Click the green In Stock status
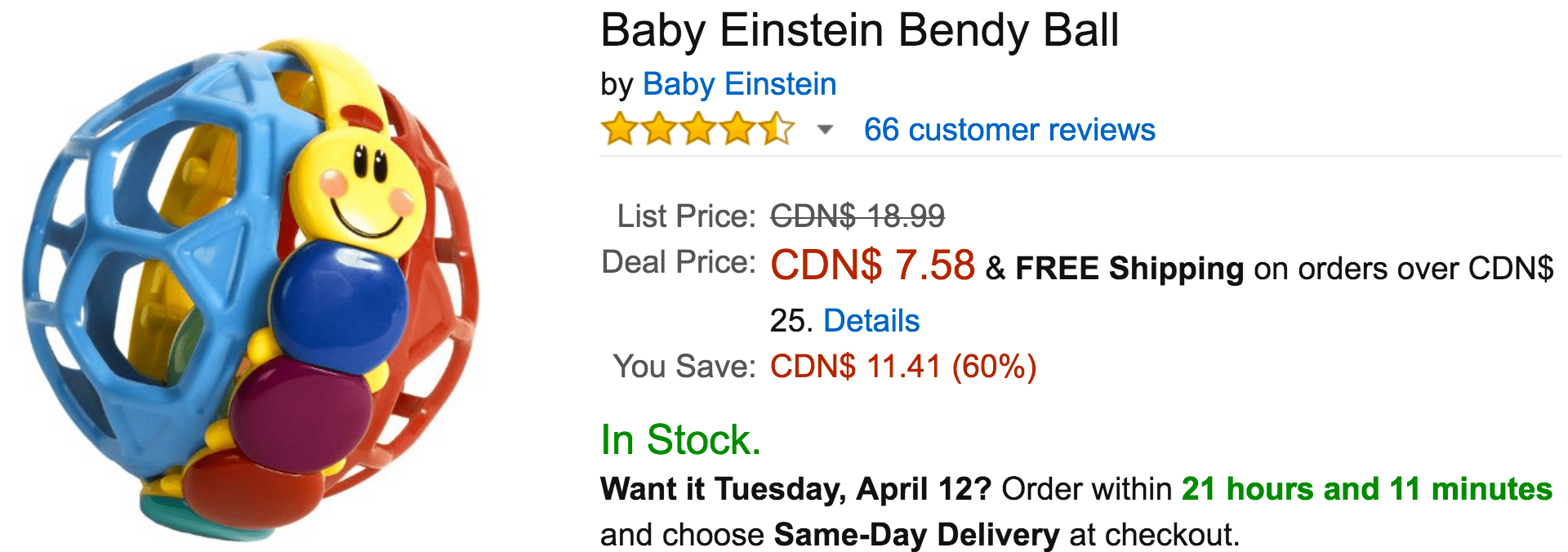1568x552 pixels. 680,440
